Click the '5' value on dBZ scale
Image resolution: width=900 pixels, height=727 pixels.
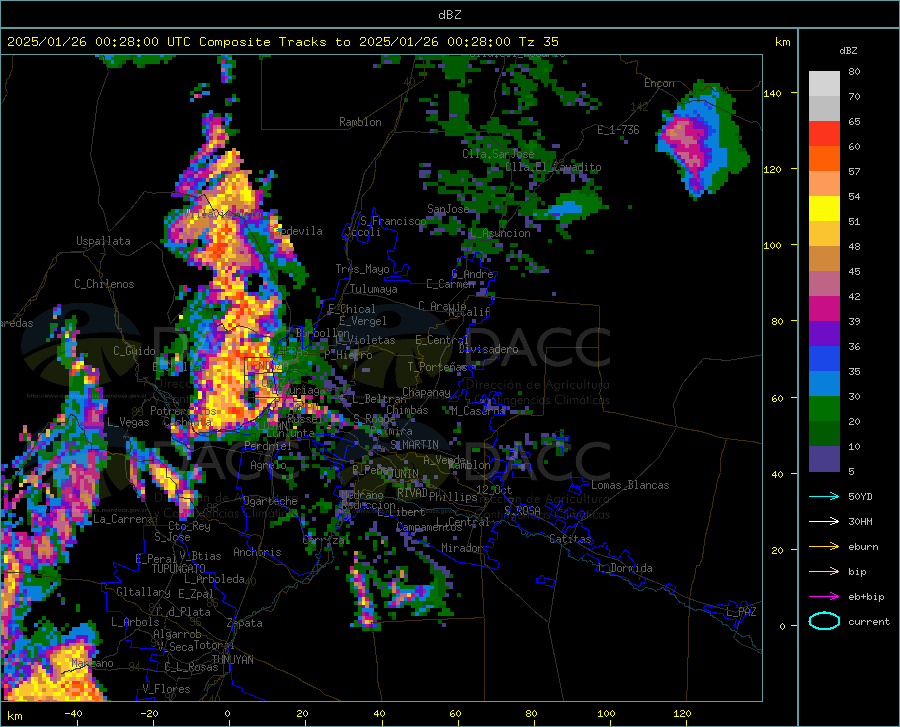[x=851, y=471]
